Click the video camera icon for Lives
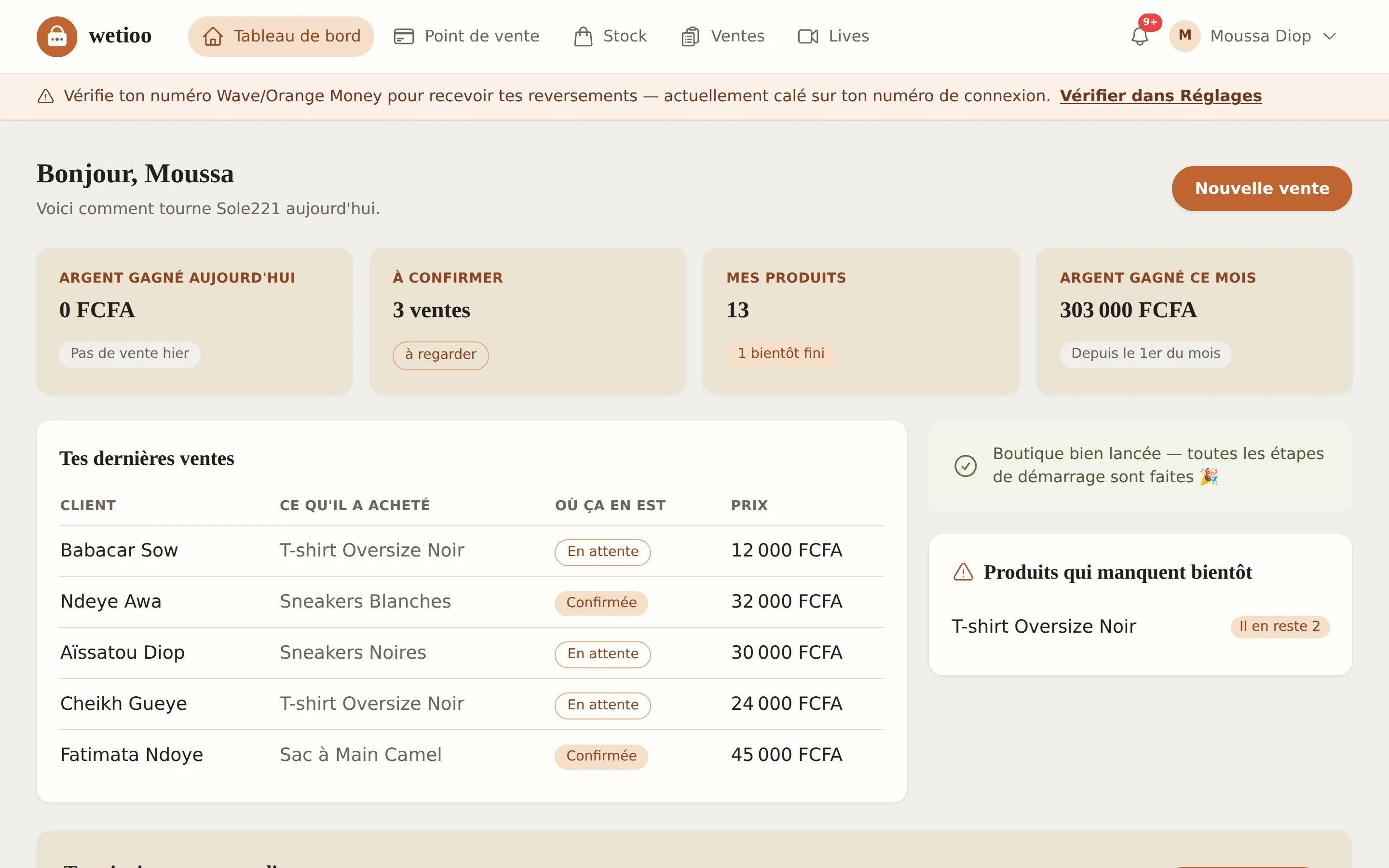Screen dimensions: 1389x868 click(808, 36)
